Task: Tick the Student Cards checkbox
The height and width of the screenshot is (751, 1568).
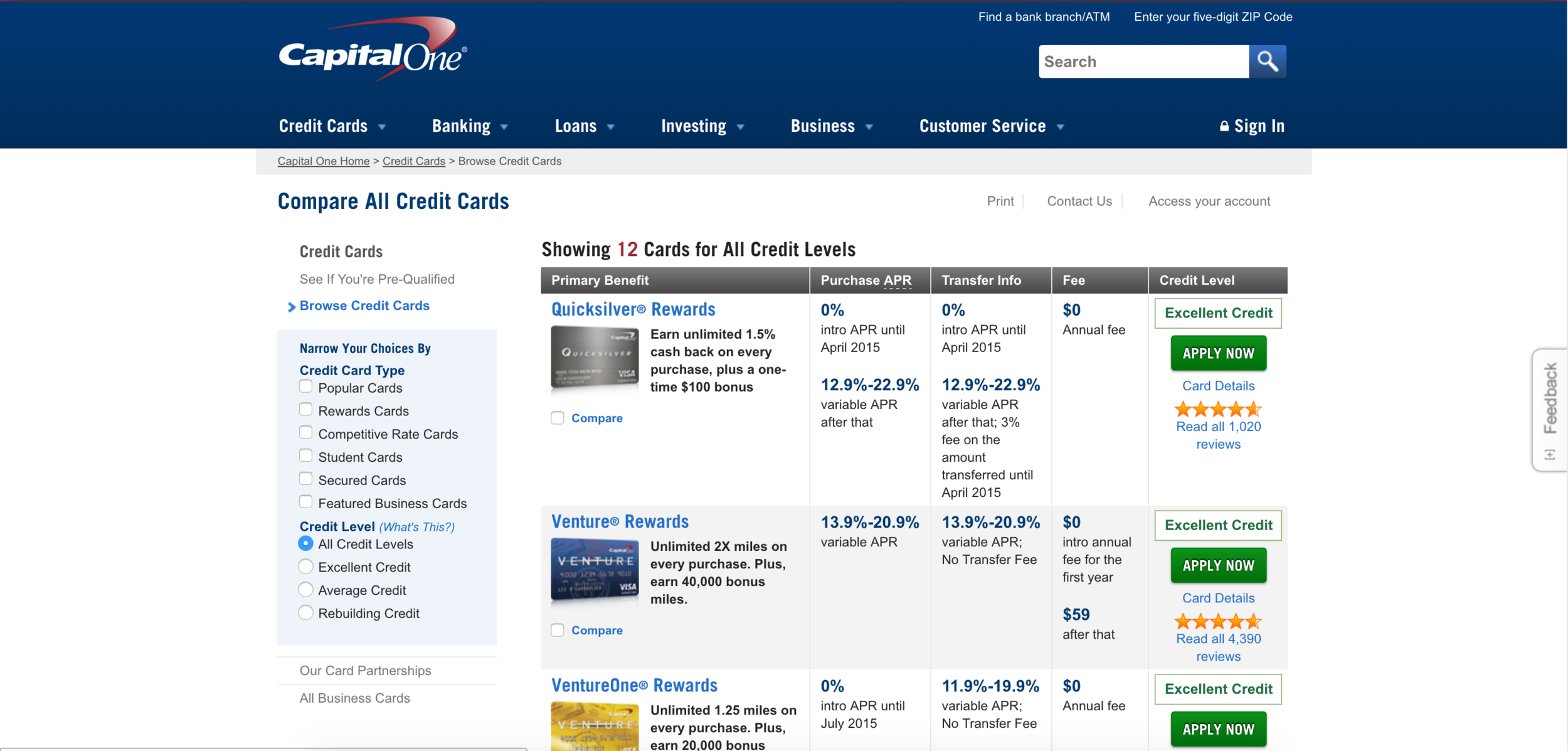Action: click(305, 456)
